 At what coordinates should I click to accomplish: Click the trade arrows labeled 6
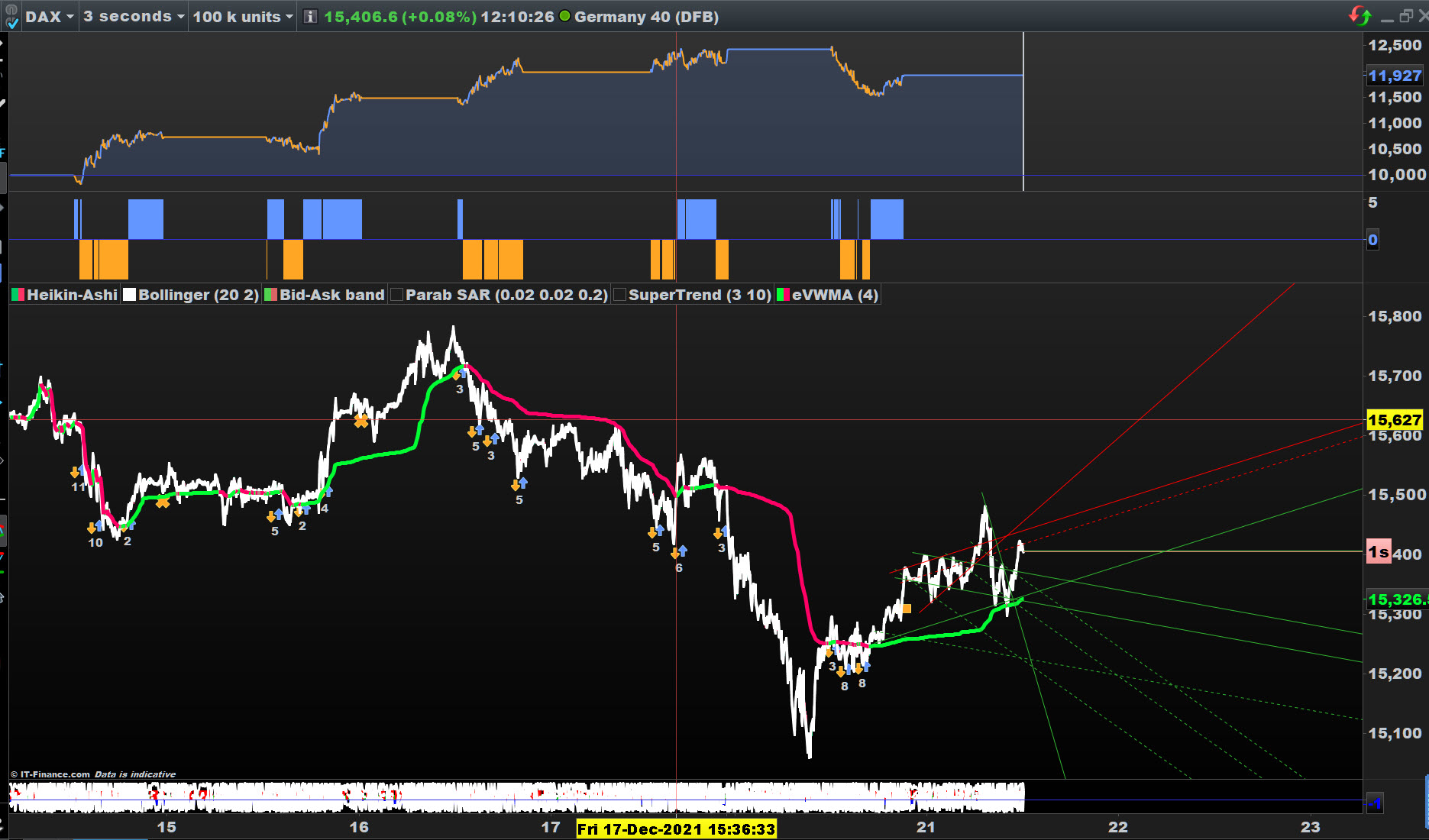[679, 551]
